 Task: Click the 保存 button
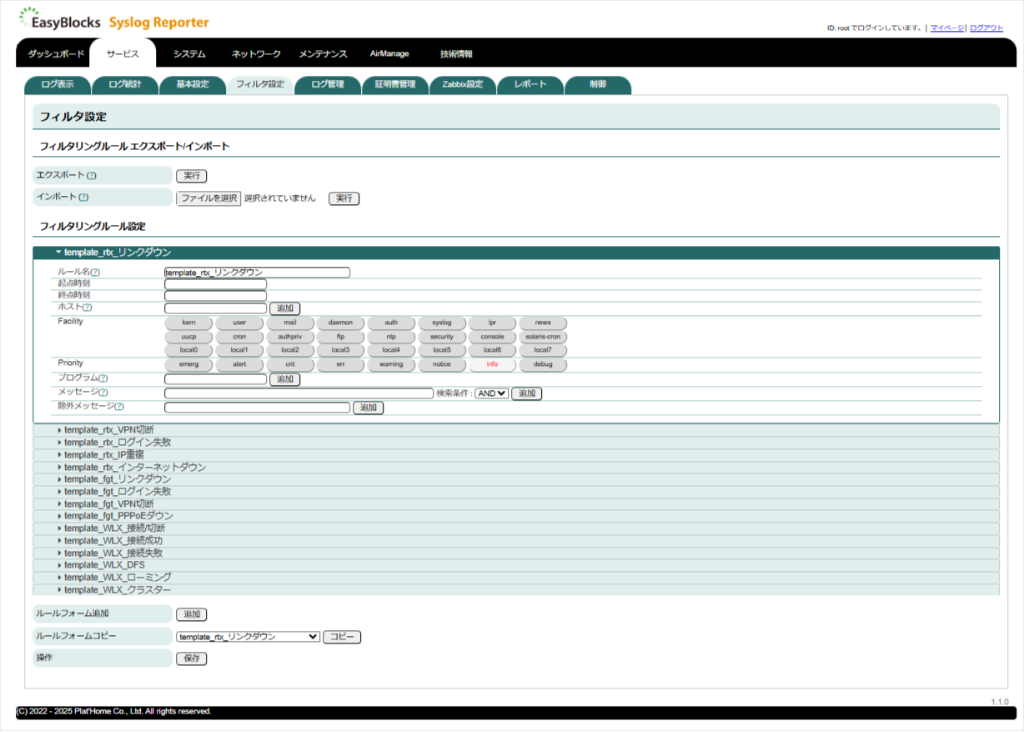(x=192, y=659)
